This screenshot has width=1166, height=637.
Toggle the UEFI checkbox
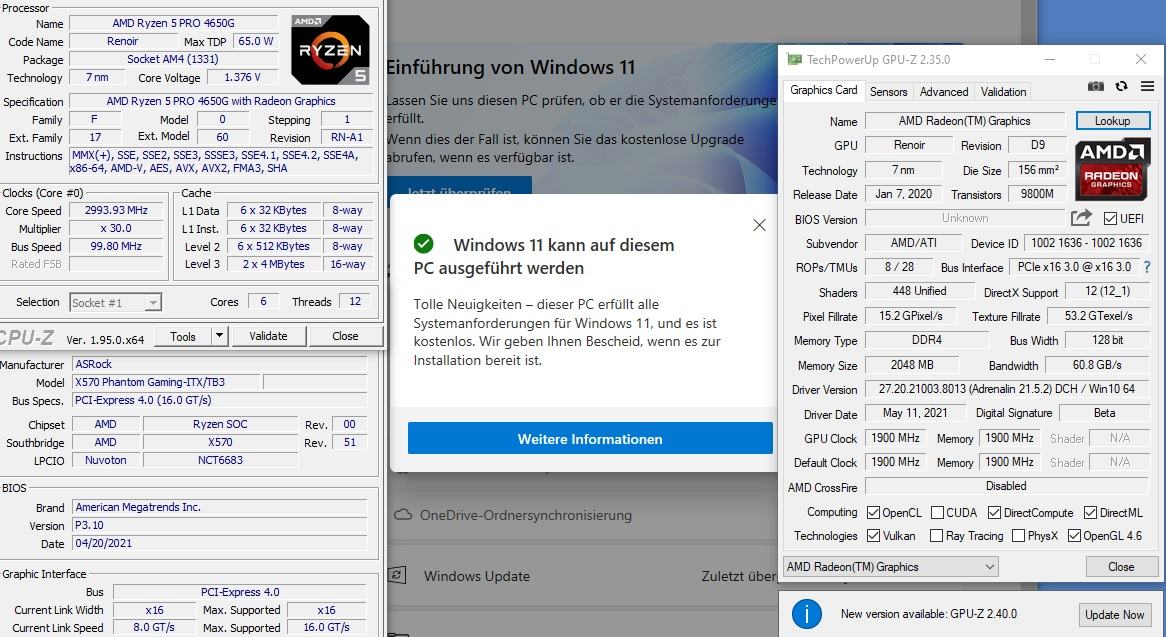click(1110, 219)
